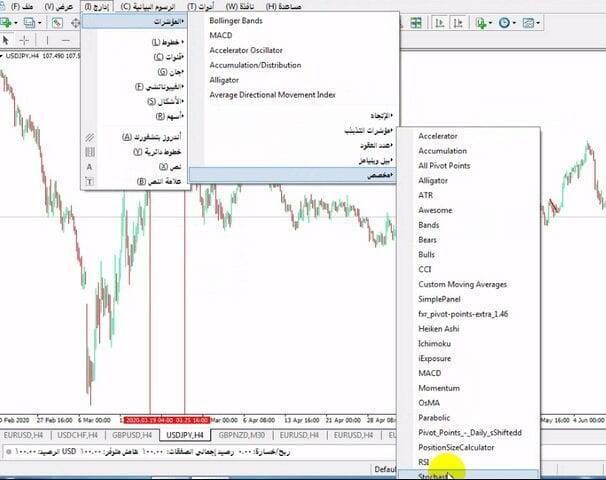This screenshot has width=606, height=480.
Task: Open the profiles dropdown arrow
Action: tap(39, 23)
